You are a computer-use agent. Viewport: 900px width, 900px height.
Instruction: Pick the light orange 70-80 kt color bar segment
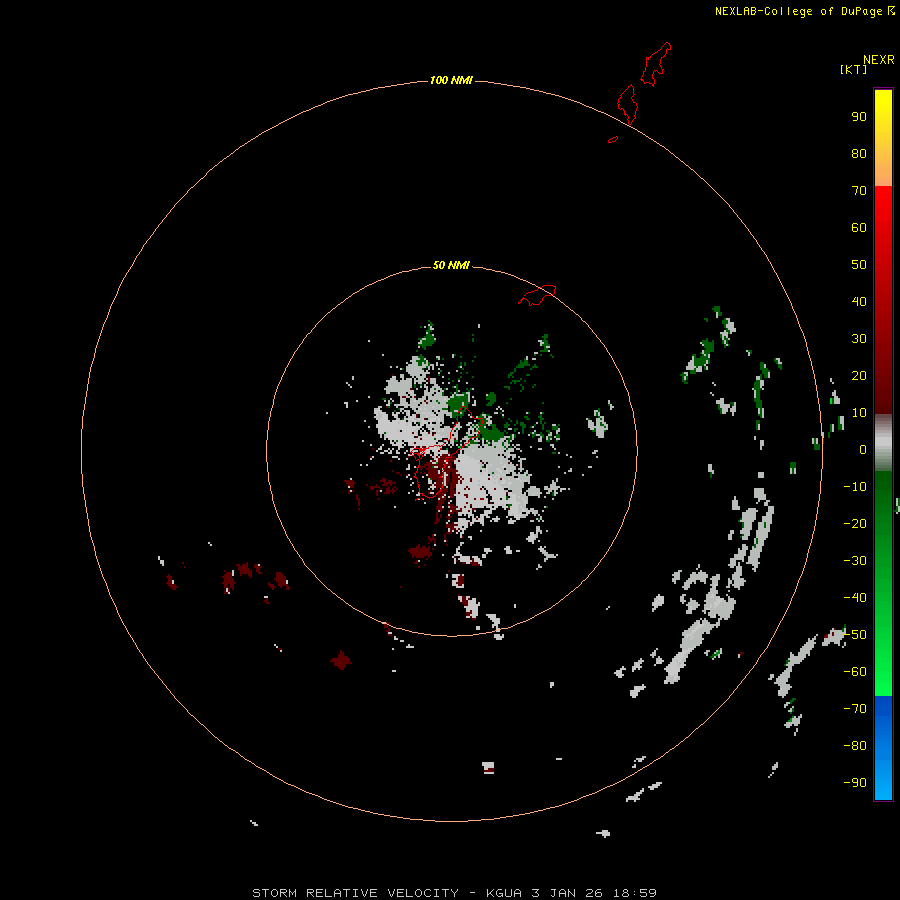(x=883, y=169)
